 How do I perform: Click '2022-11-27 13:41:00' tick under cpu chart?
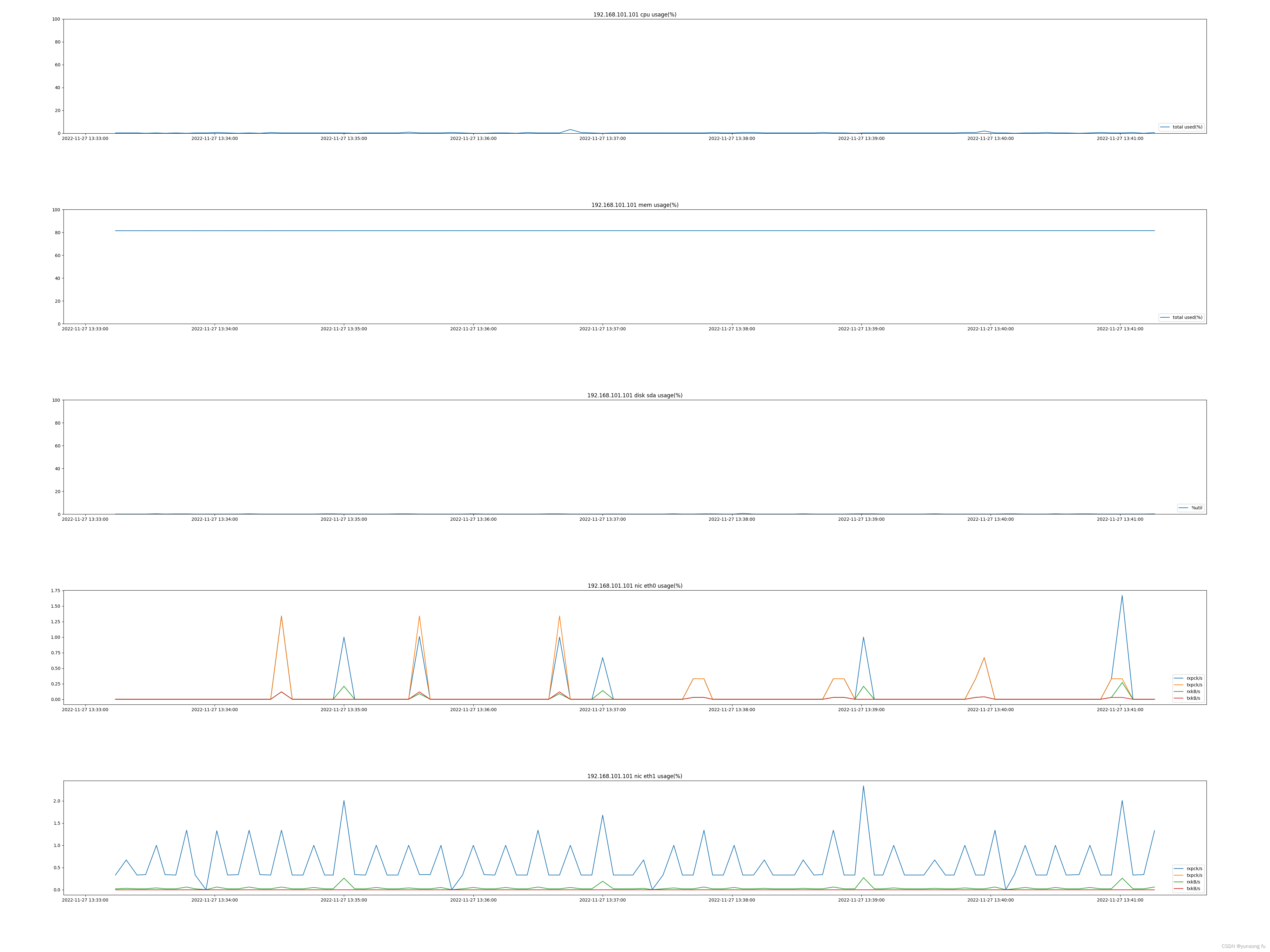1120,139
